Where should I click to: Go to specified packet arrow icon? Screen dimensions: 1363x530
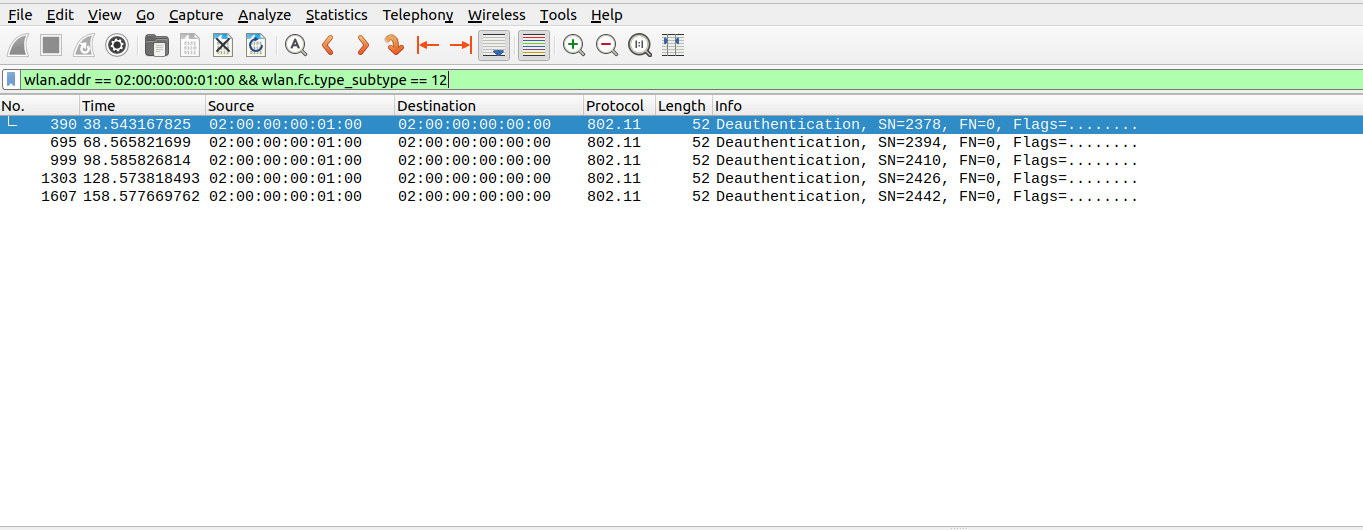tap(394, 45)
